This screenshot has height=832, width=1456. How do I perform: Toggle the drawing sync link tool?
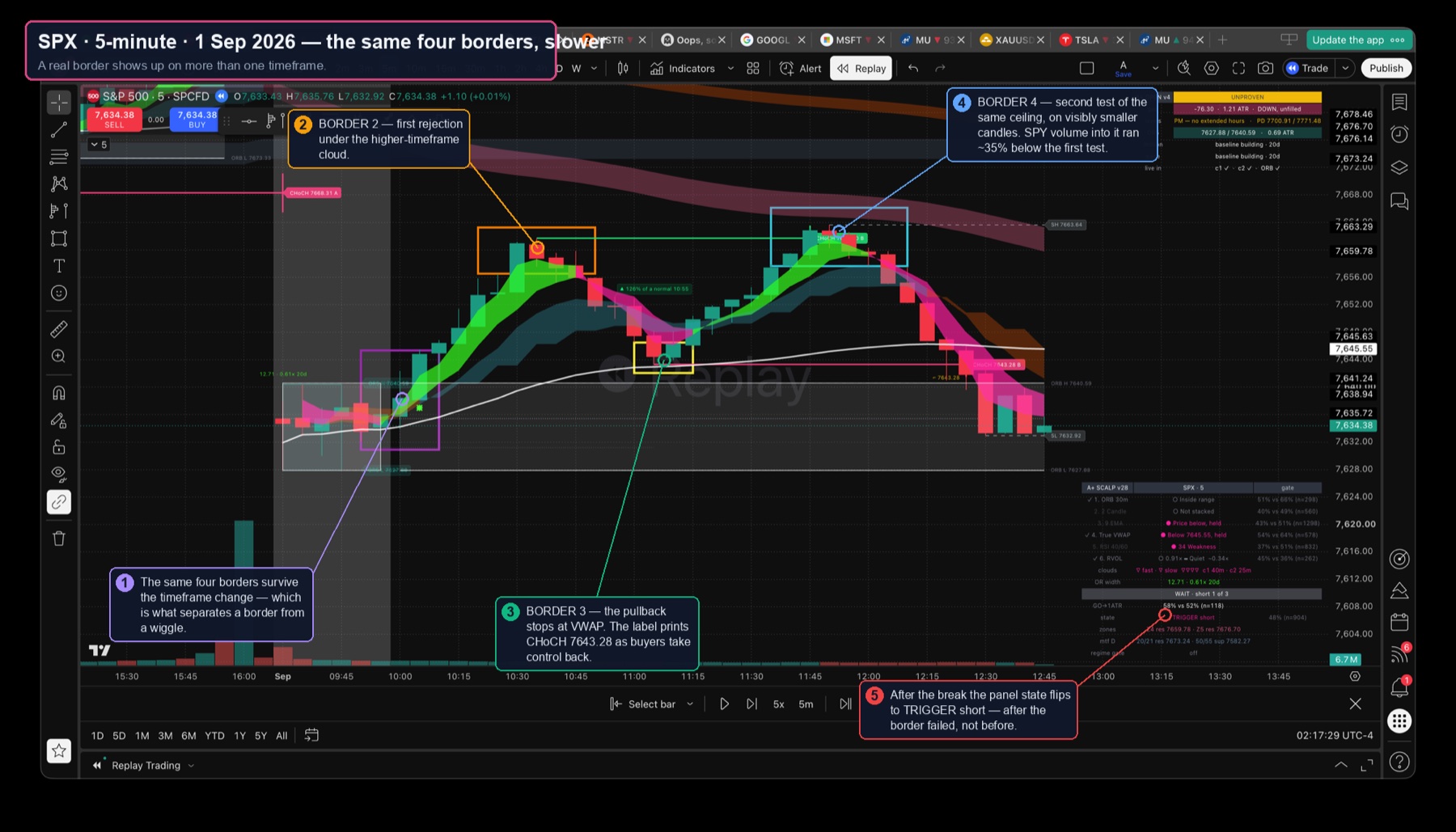click(x=59, y=502)
